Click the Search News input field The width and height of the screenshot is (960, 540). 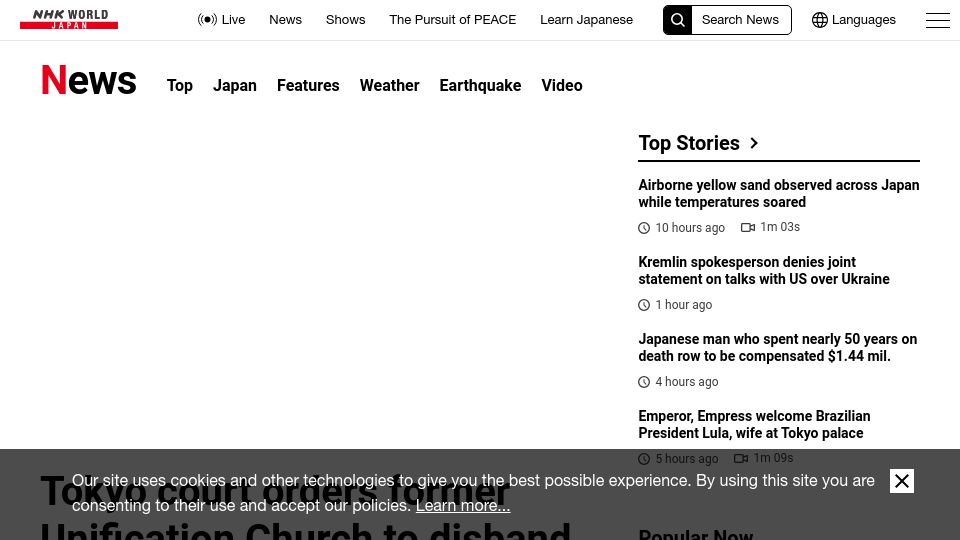coord(741,20)
